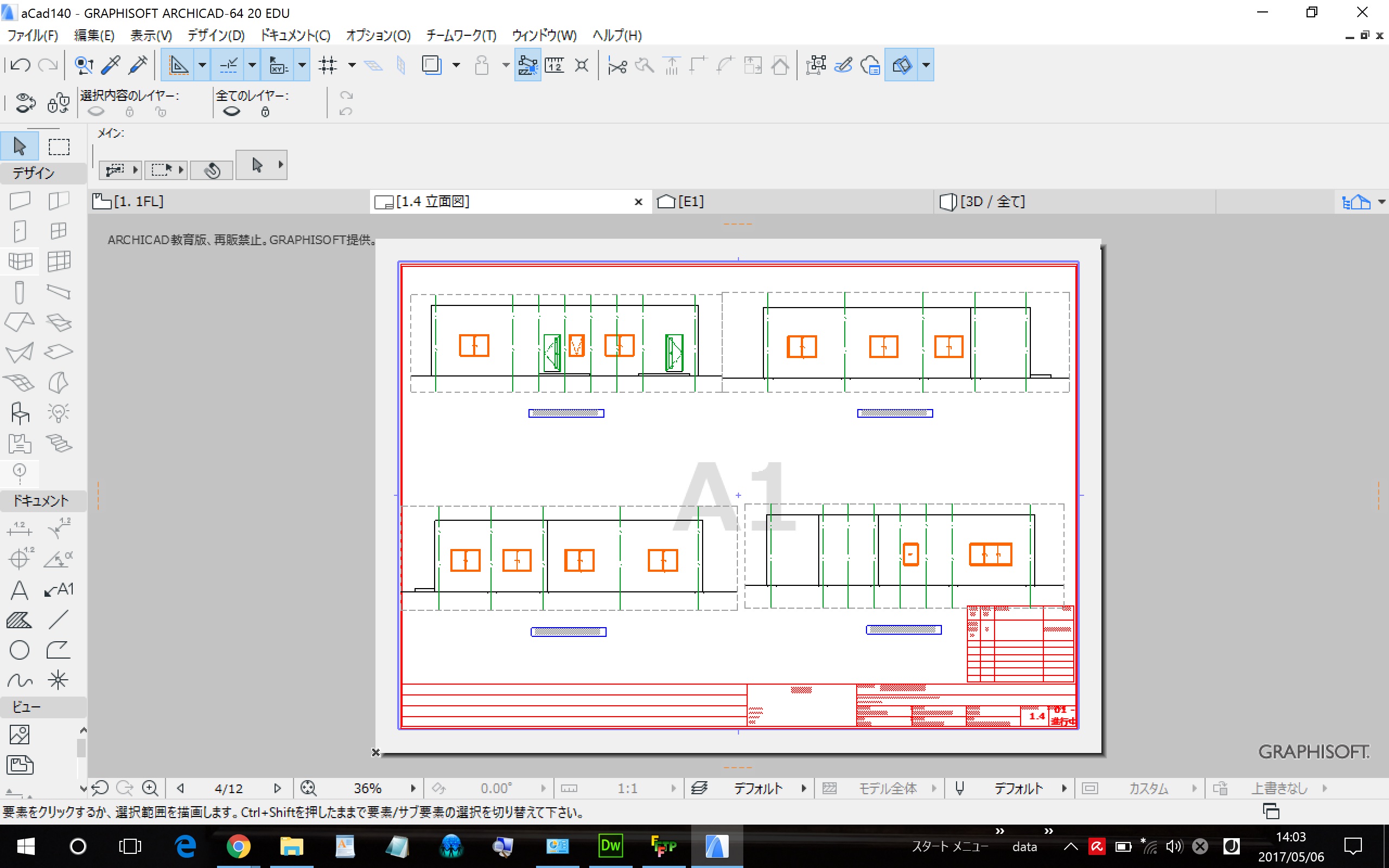
Task: Open the coordinate tracker dropdown arrow
Action: [302, 66]
